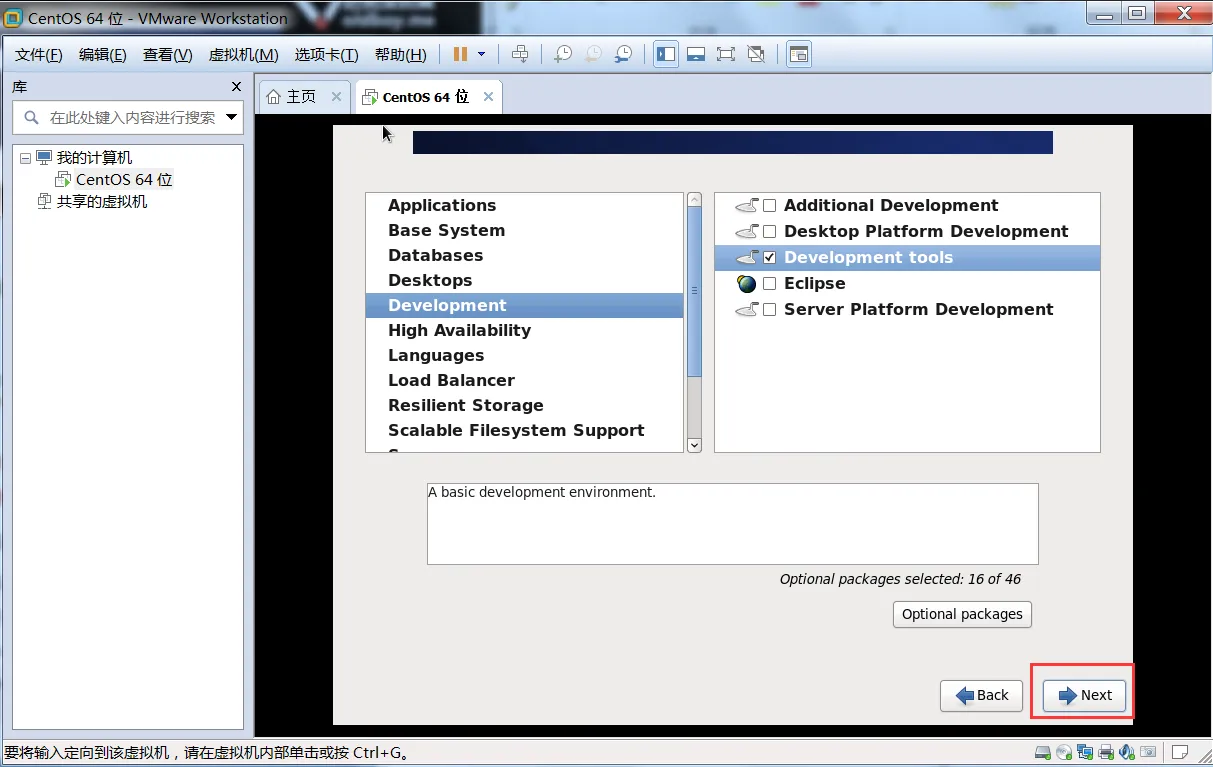Click the camera device status icon

(x=1148, y=752)
